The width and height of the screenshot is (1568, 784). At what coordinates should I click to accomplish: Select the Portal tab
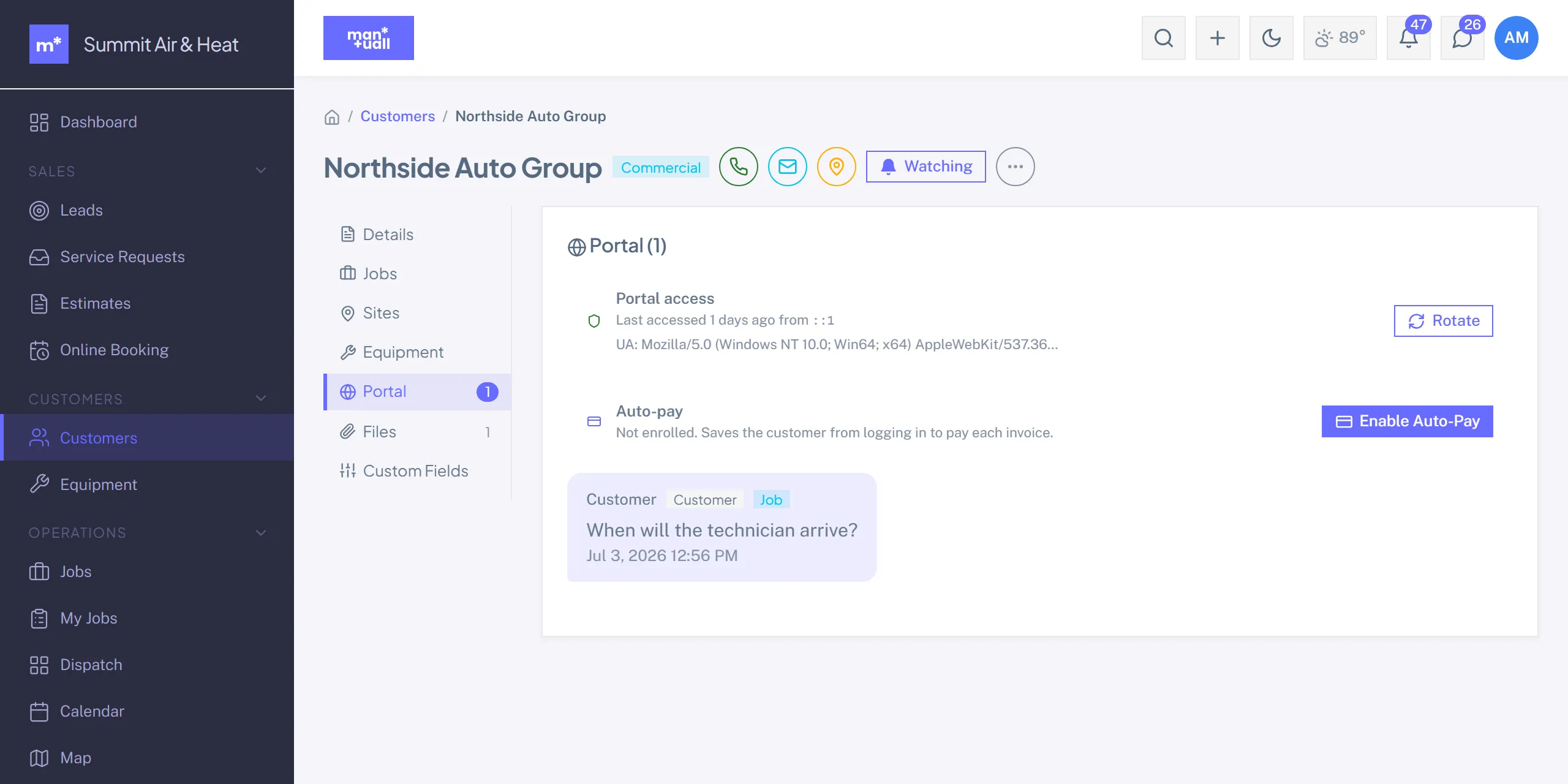(x=417, y=392)
